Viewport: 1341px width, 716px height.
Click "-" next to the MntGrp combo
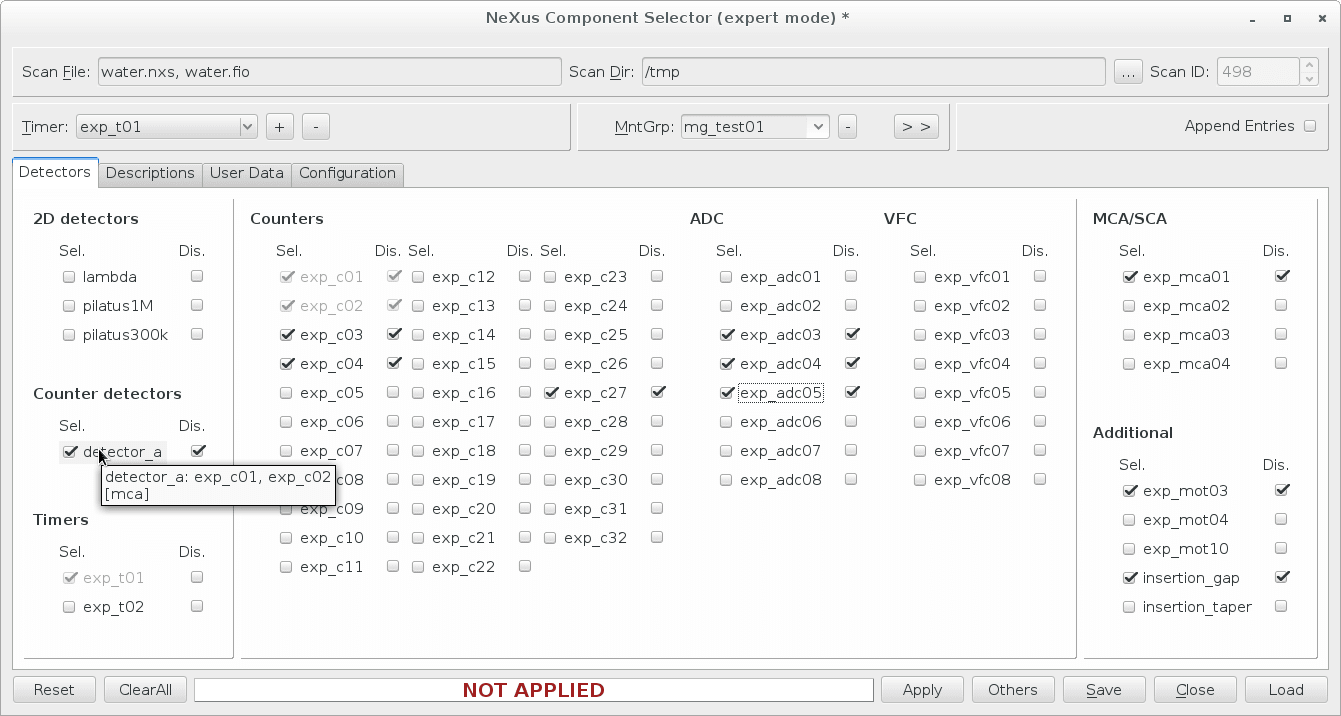(847, 126)
